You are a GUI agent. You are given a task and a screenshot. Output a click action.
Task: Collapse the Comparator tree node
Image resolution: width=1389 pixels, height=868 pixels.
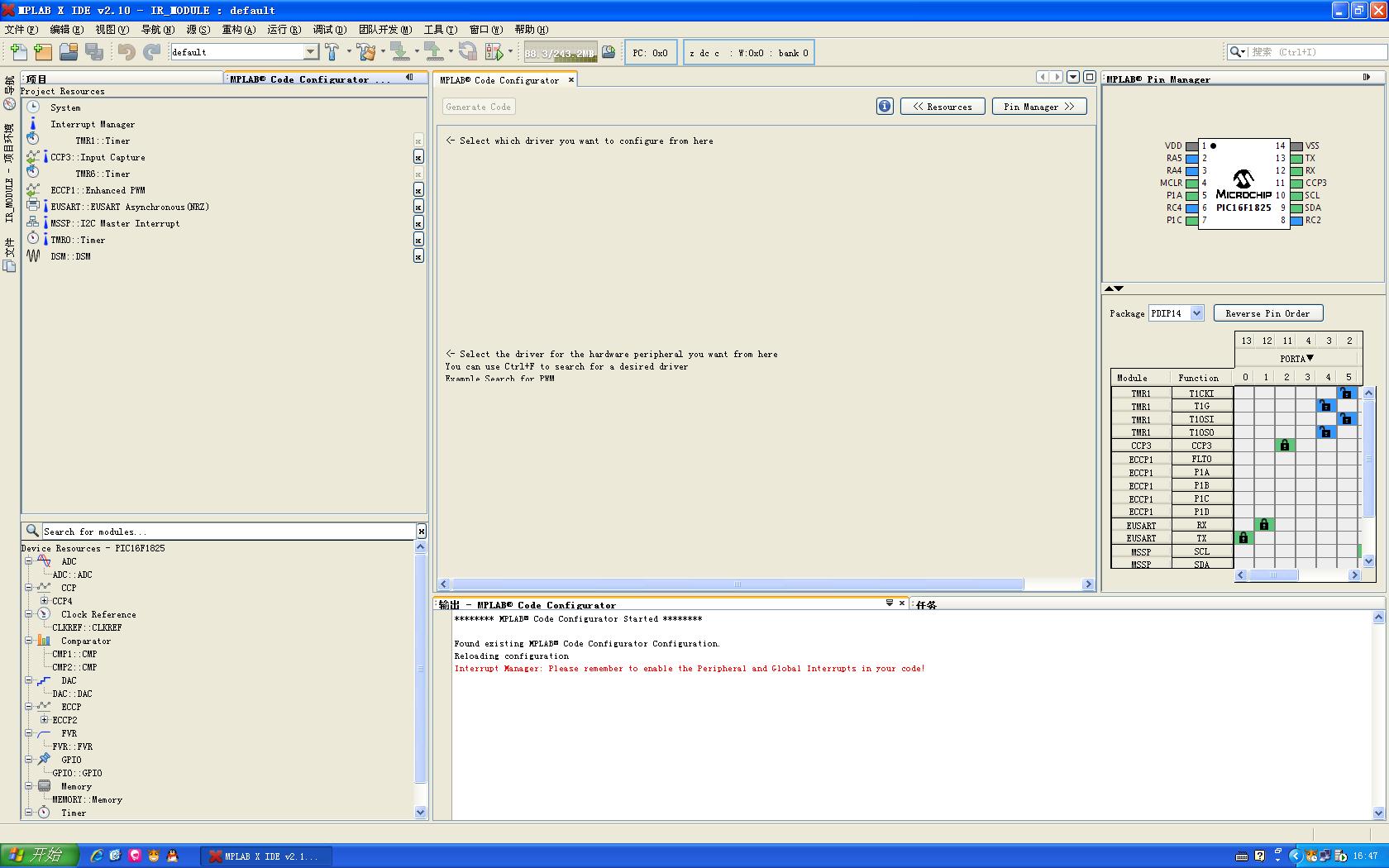click(28, 640)
